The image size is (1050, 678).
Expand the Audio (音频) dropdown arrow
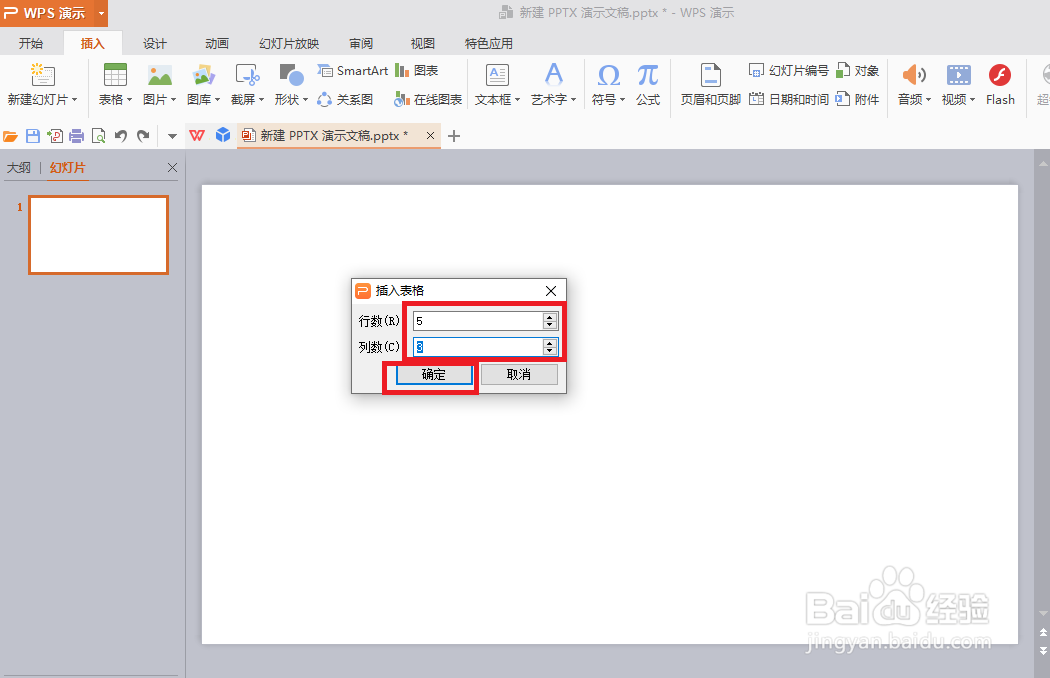(928, 100)
